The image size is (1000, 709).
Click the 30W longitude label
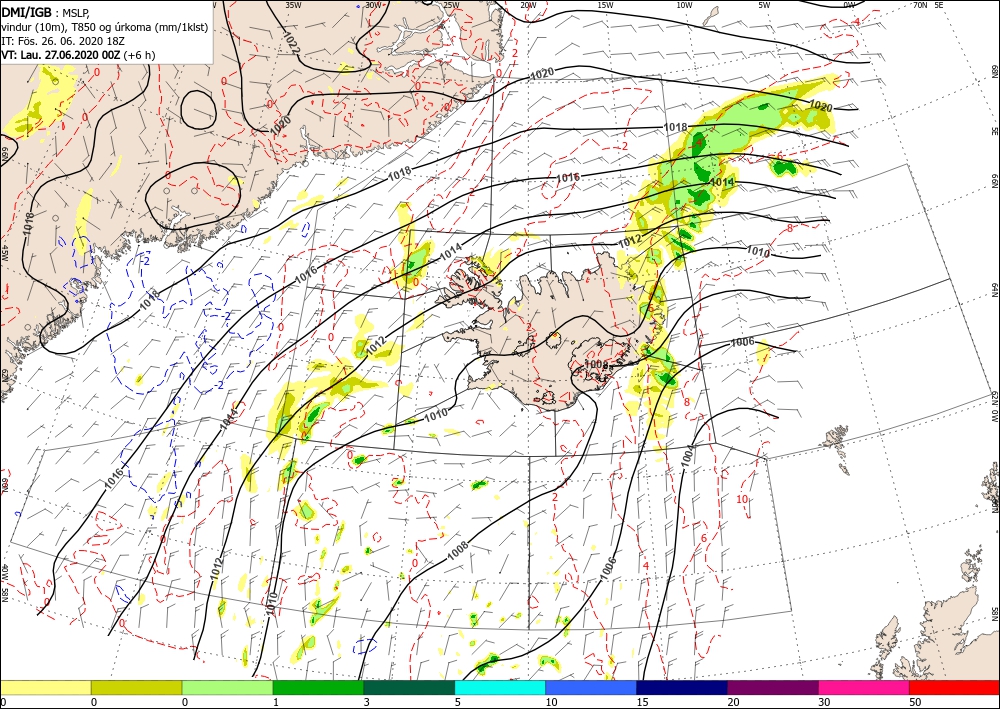373,5
